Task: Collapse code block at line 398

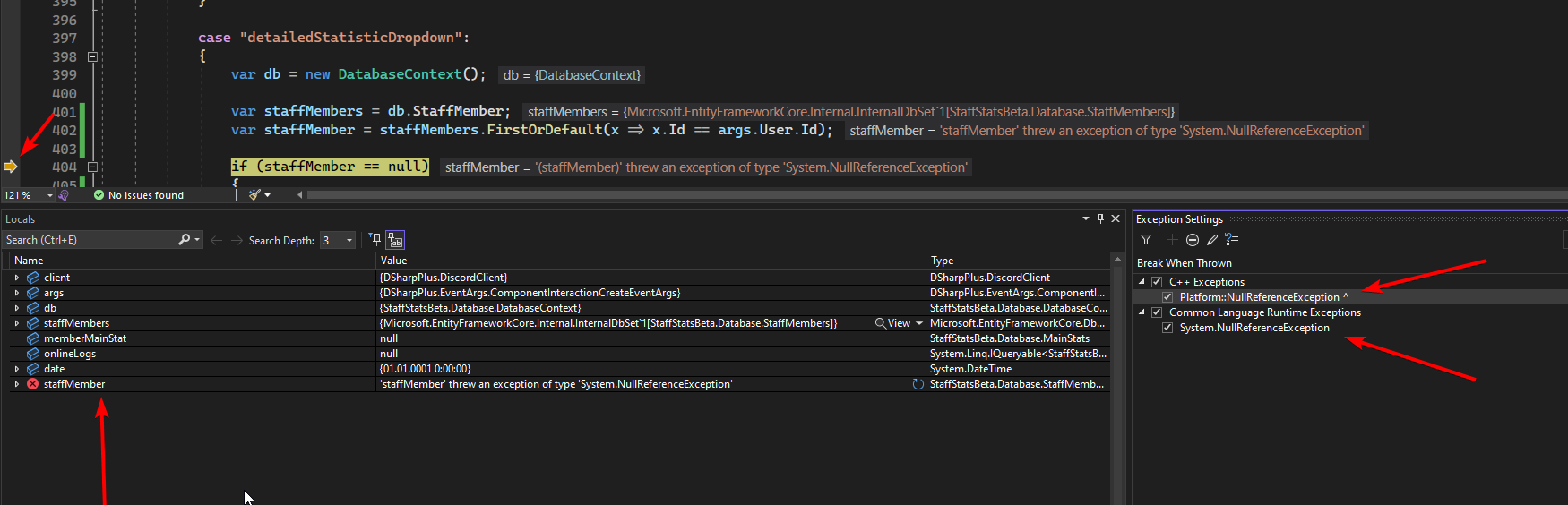Action: pos(92,56)
